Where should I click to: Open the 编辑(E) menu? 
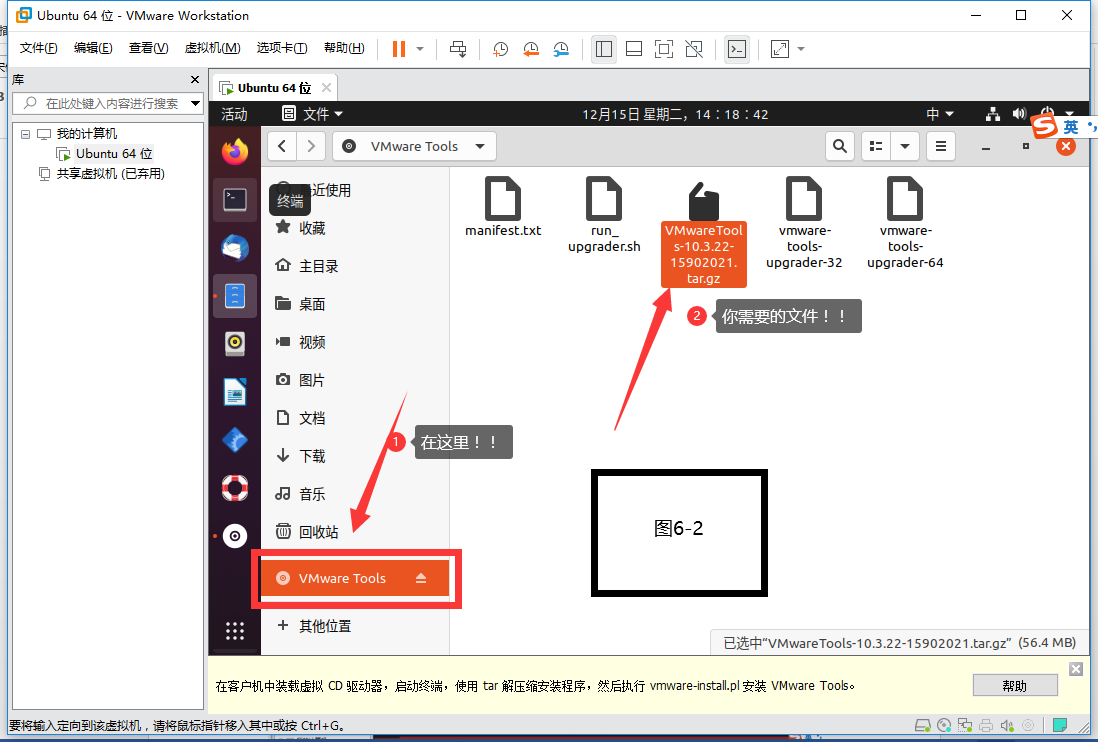coord(93,48)
